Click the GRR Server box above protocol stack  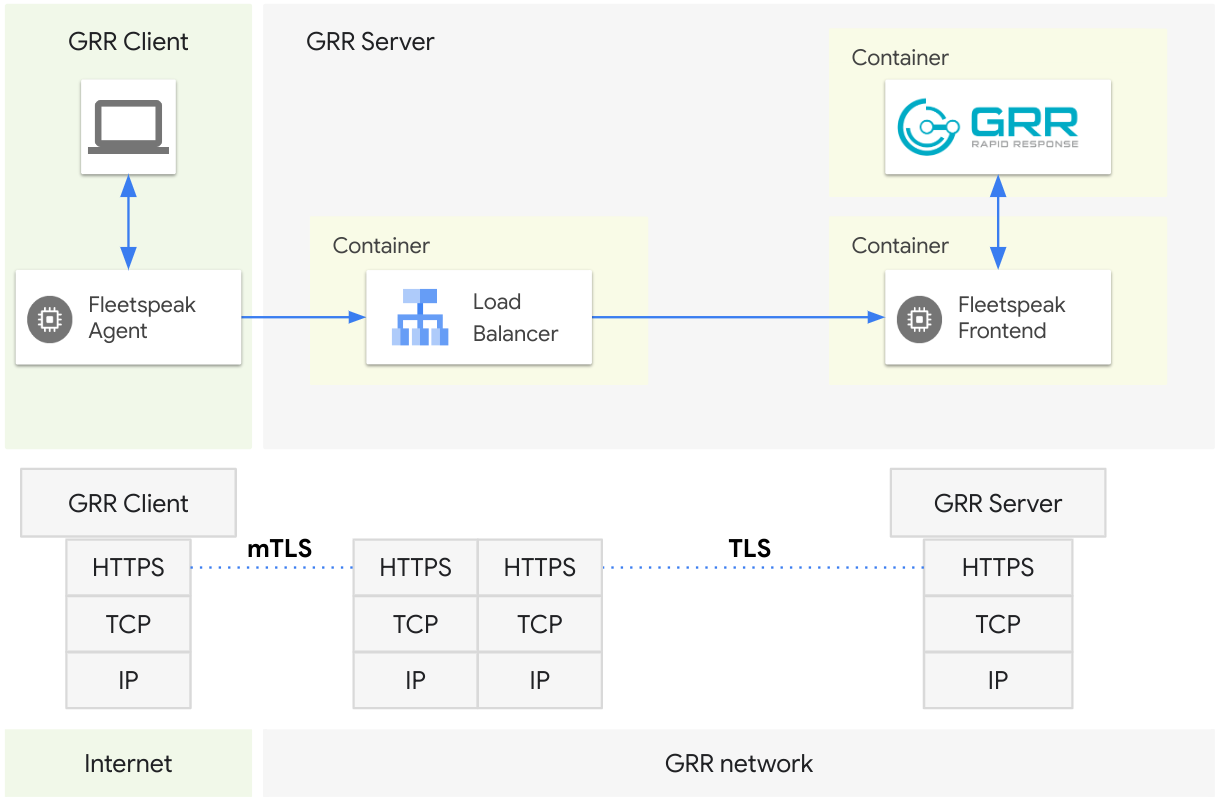click(998, 503)
